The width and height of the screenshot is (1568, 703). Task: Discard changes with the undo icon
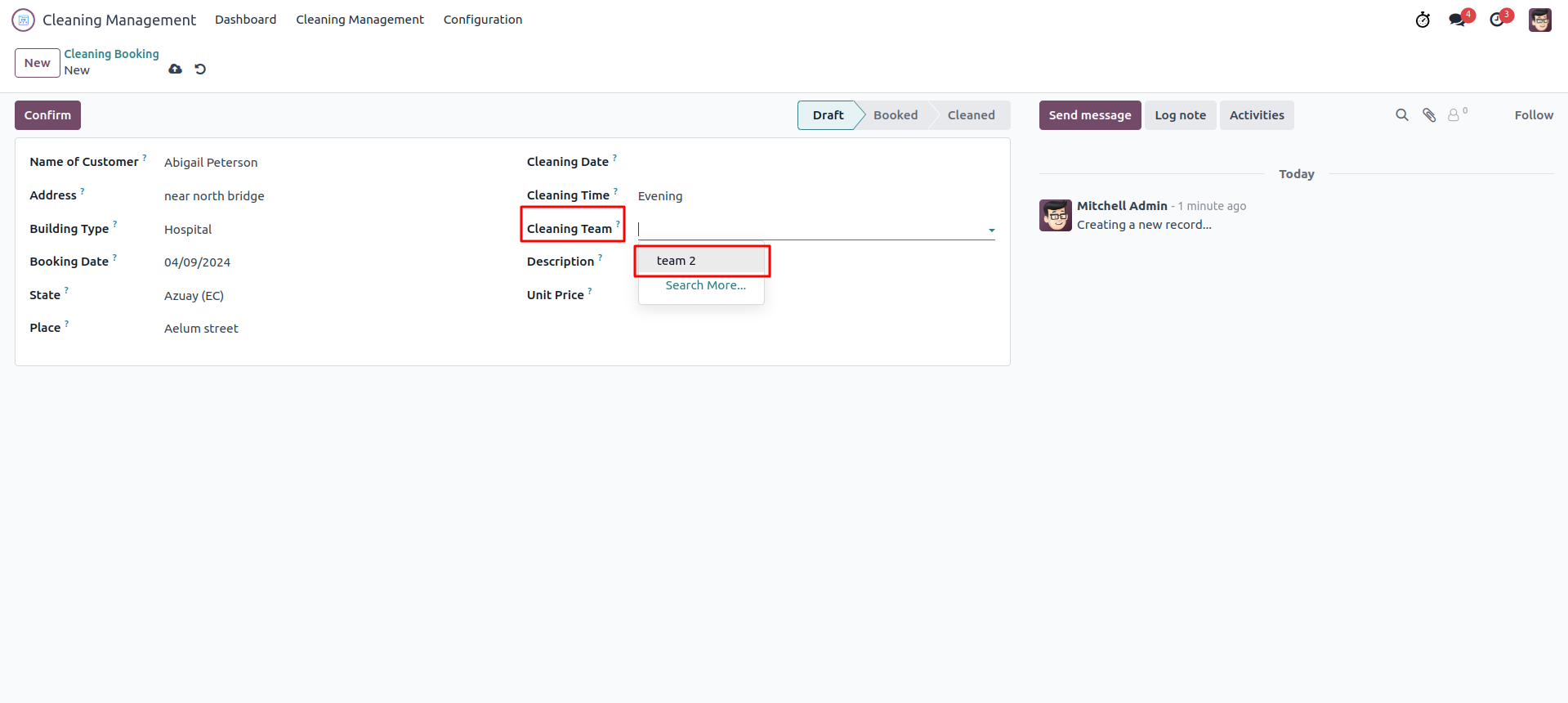point(200,69)
